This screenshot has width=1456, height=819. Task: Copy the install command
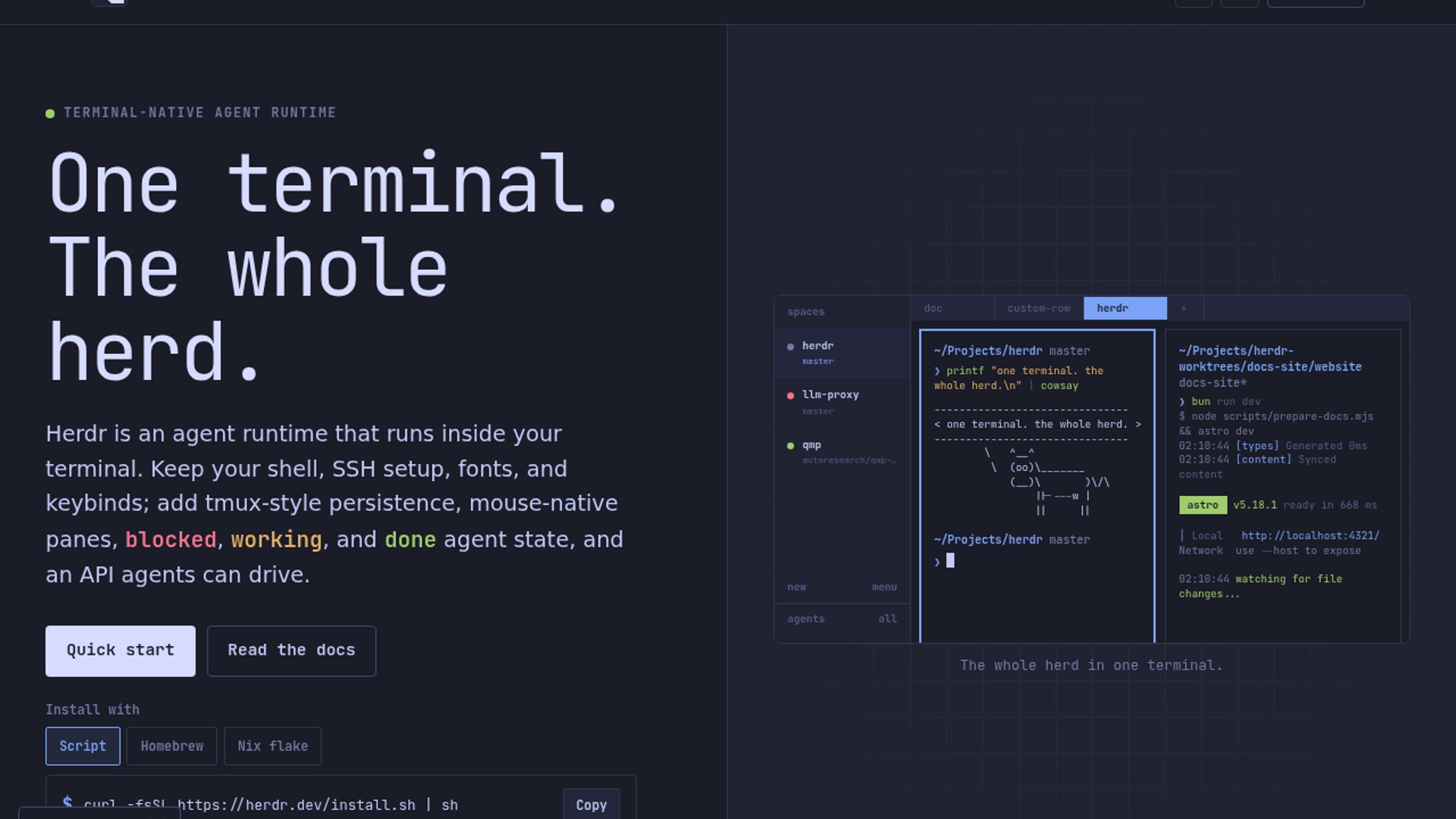(591, 805)
